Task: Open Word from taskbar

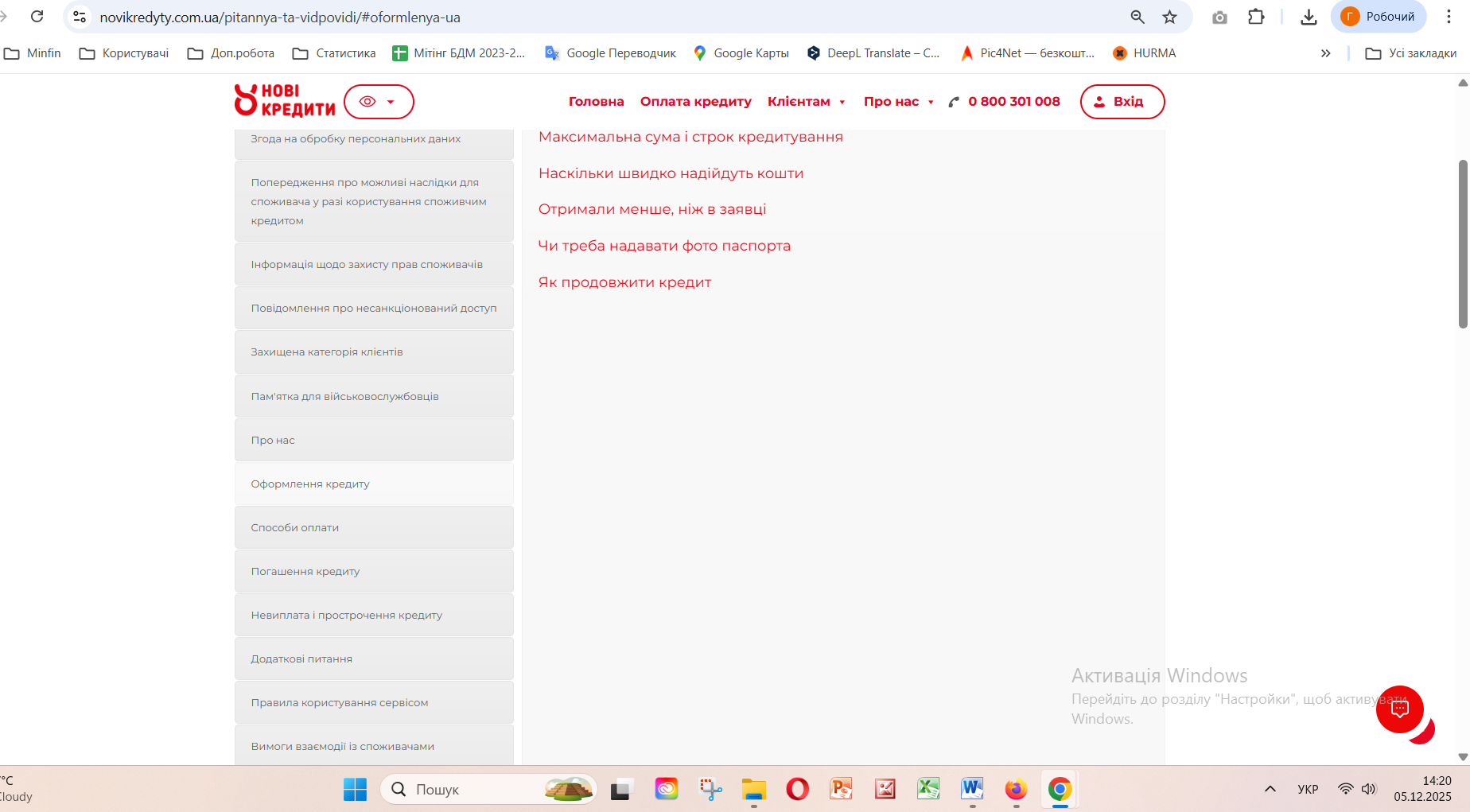Action: click(972, 789)
